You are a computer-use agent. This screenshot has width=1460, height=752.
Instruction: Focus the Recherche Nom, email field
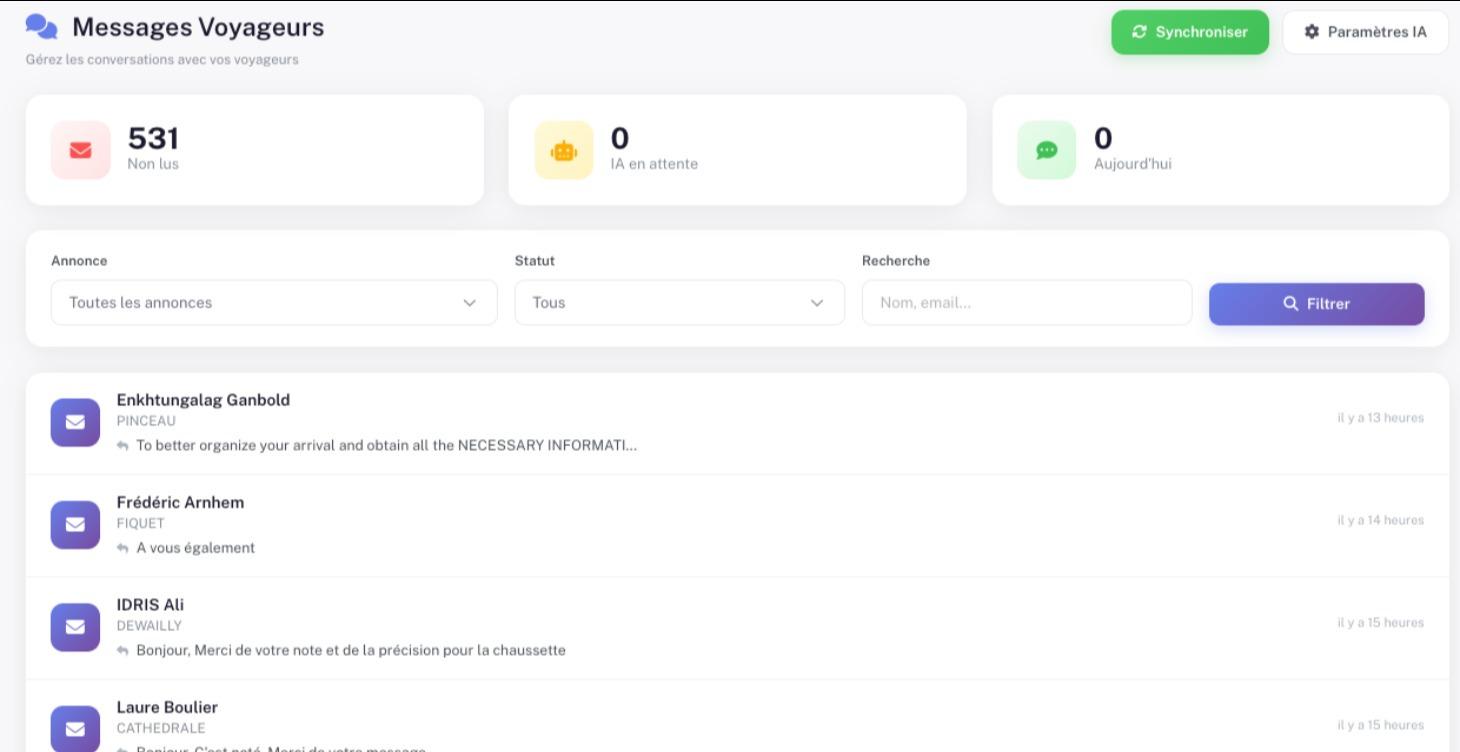coord(1027,302)
